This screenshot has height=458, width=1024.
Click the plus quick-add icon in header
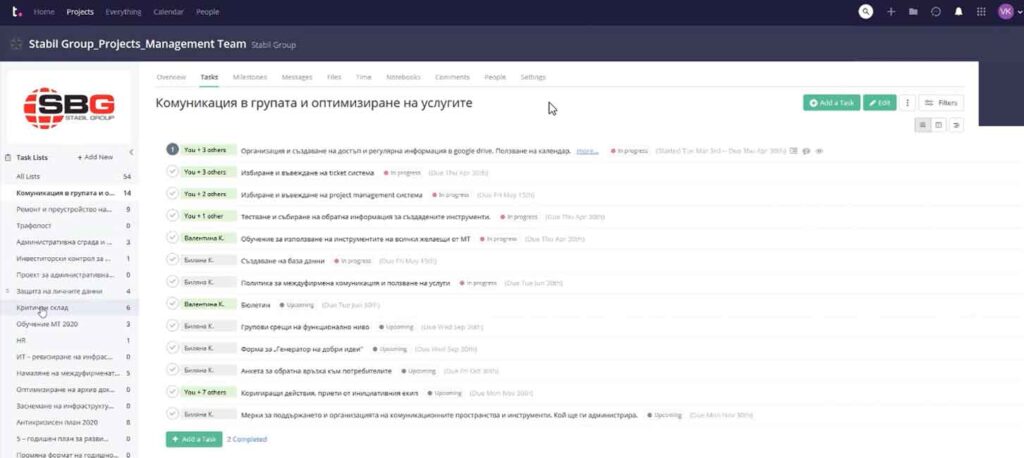890,12
